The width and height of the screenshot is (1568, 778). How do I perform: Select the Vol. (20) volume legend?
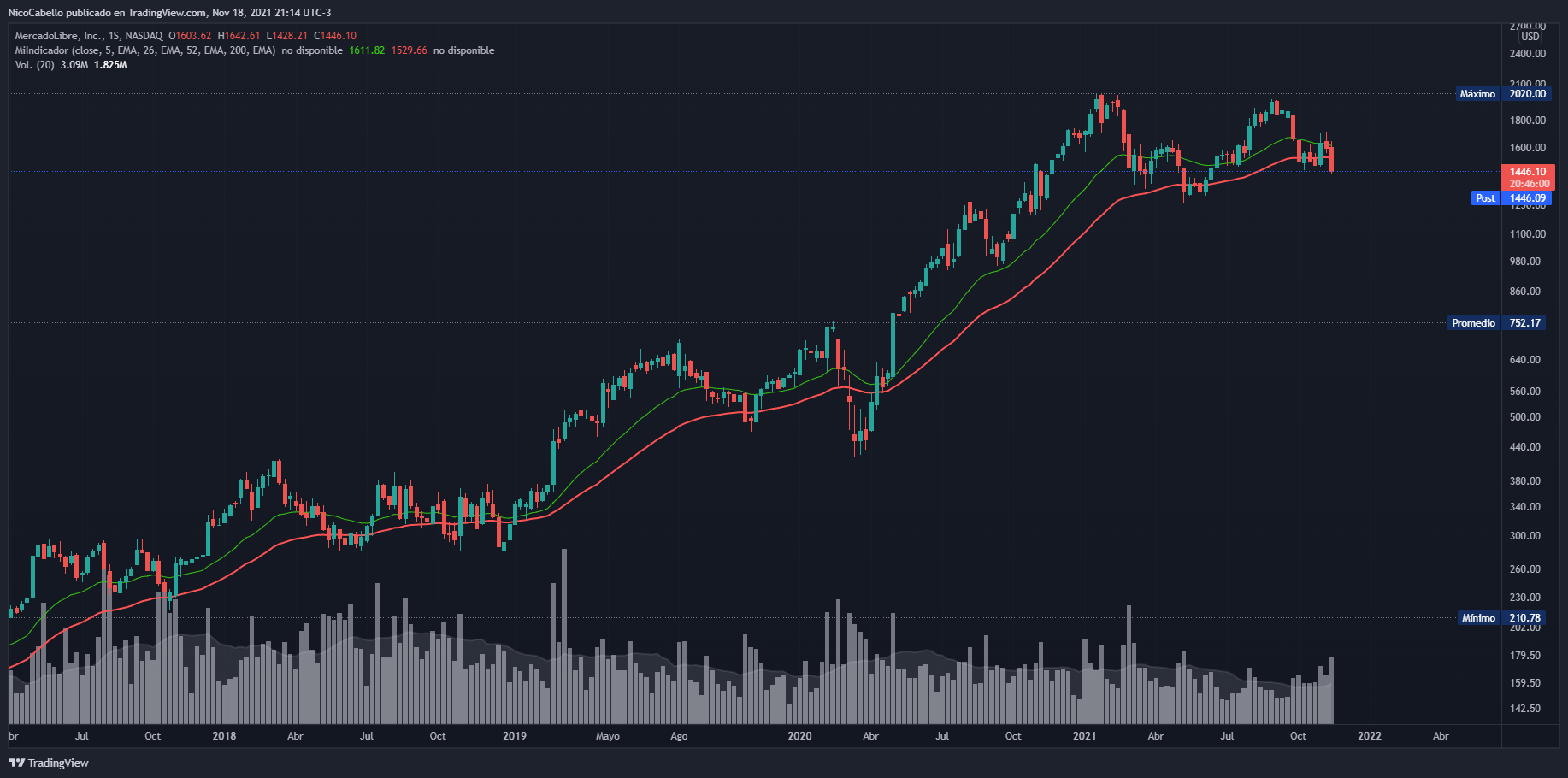click(x=34, y=65)
